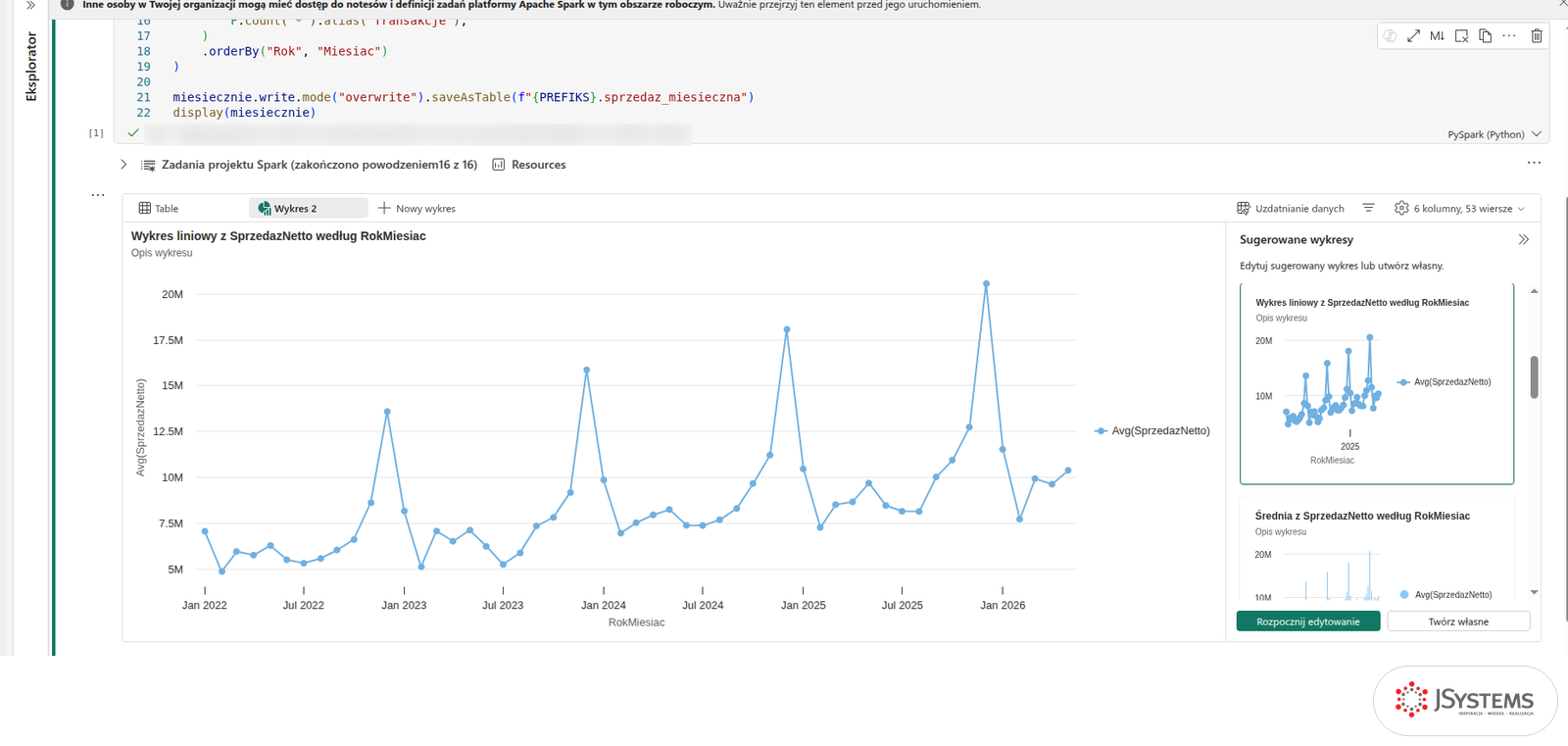Open more cell options in the toolbar
This screenshot has width=1568, height=746.
[x=1509, y=36]
